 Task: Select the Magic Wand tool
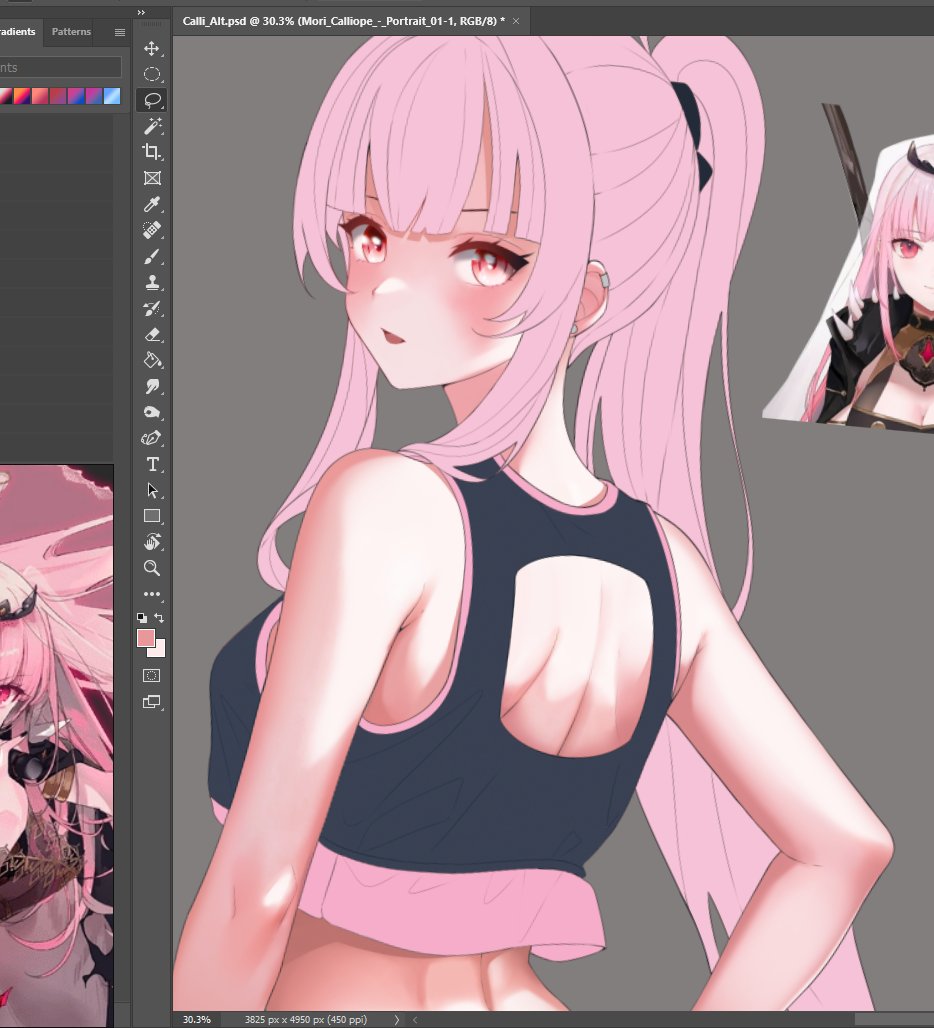point(151,126)
